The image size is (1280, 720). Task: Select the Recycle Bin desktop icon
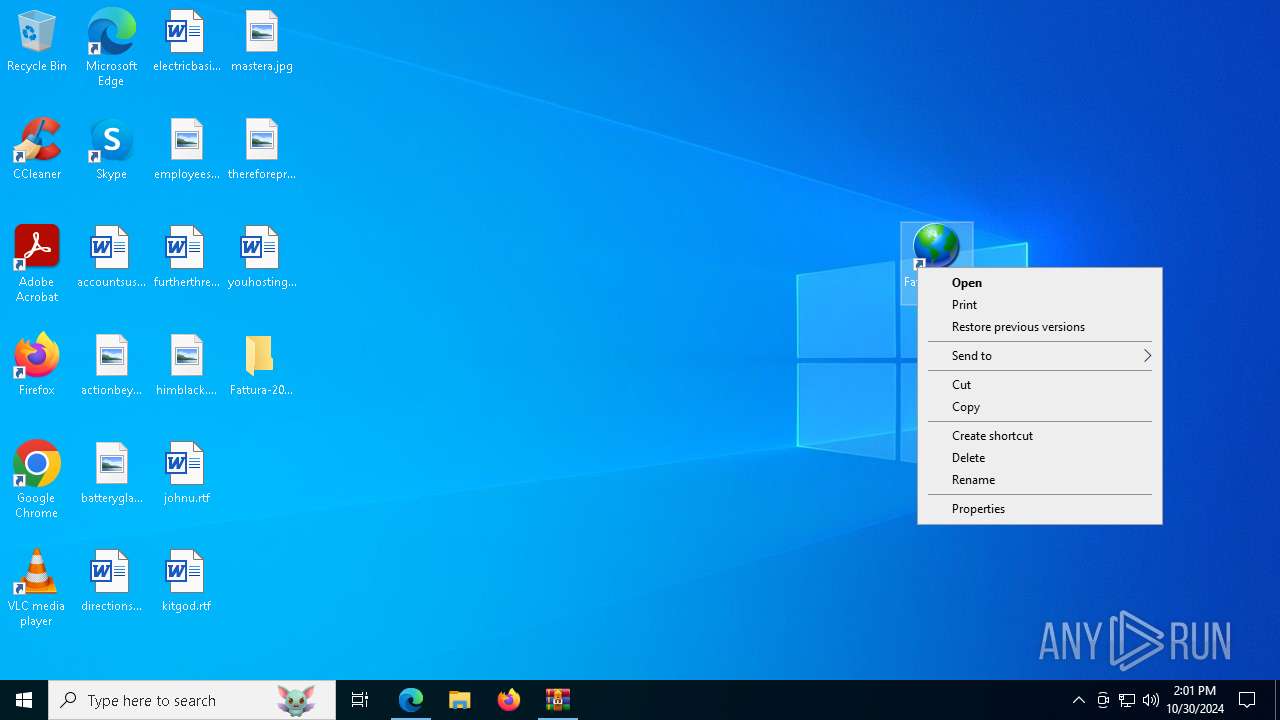37,42
